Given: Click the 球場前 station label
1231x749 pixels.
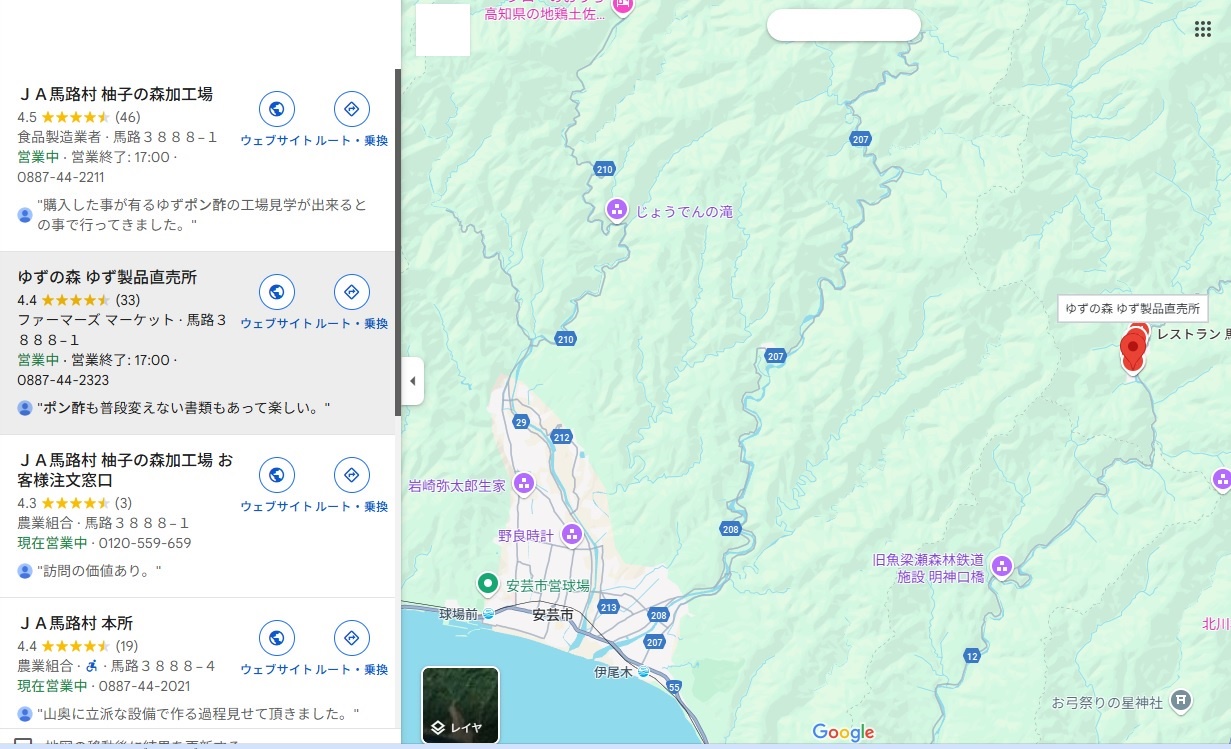Looking at the screenshot, I should pyautogui.click(x=460, y=614).
